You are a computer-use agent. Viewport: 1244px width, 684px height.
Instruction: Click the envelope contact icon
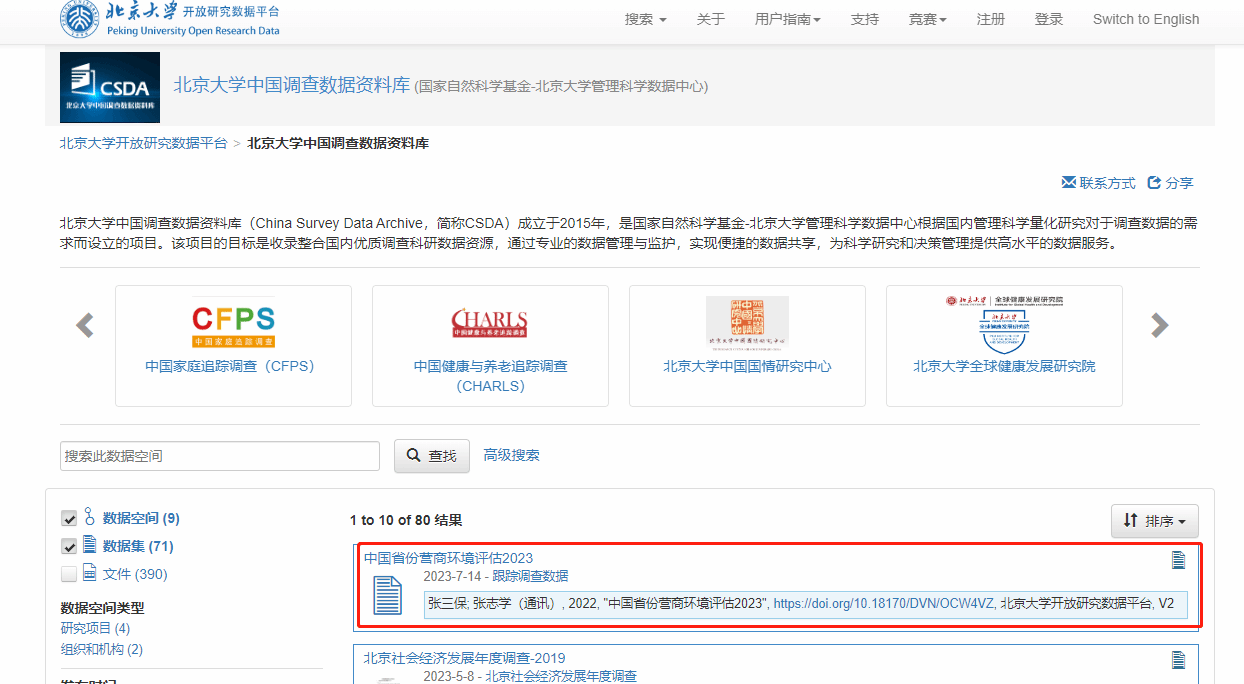1068,183
